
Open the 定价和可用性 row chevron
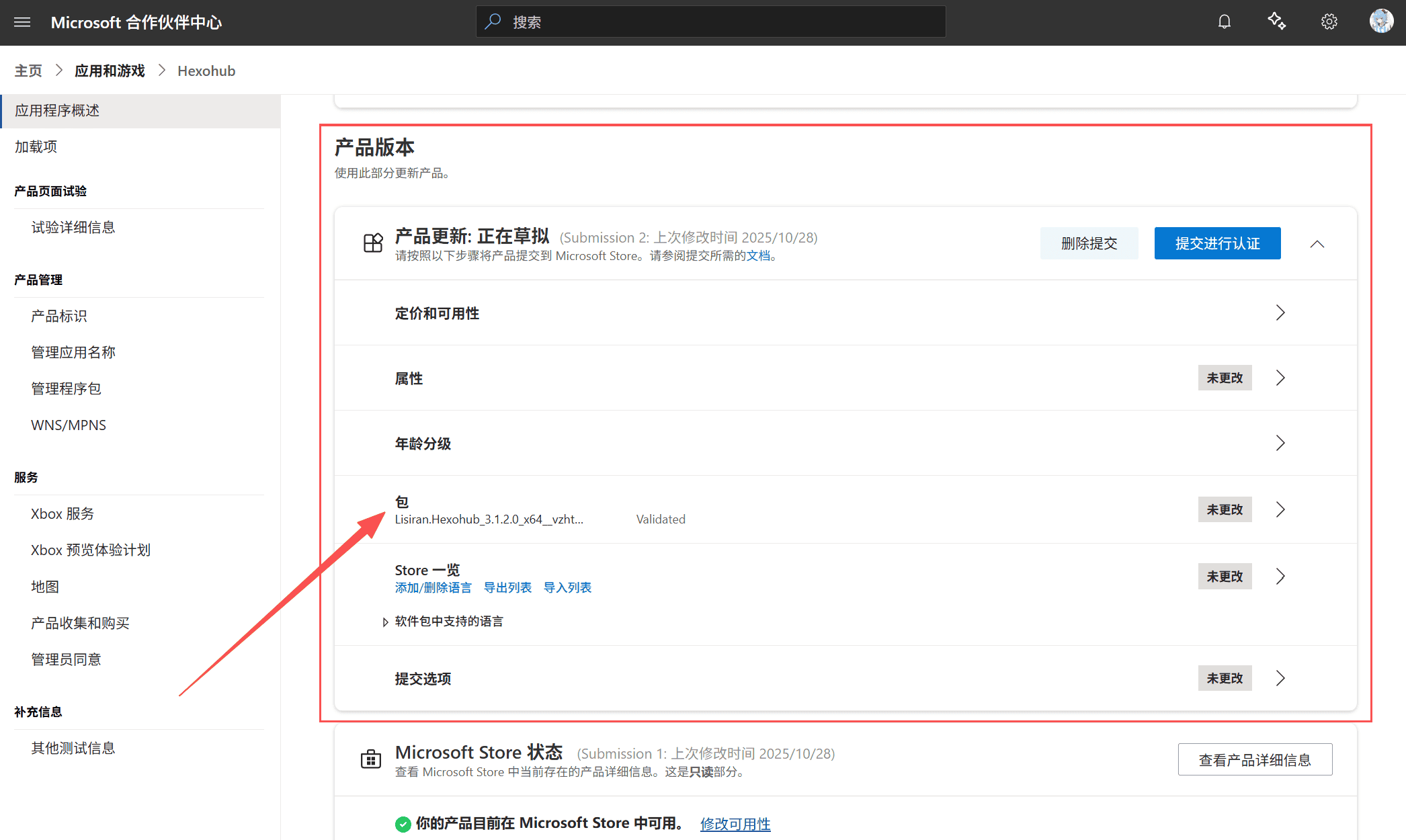point(1280,313)
